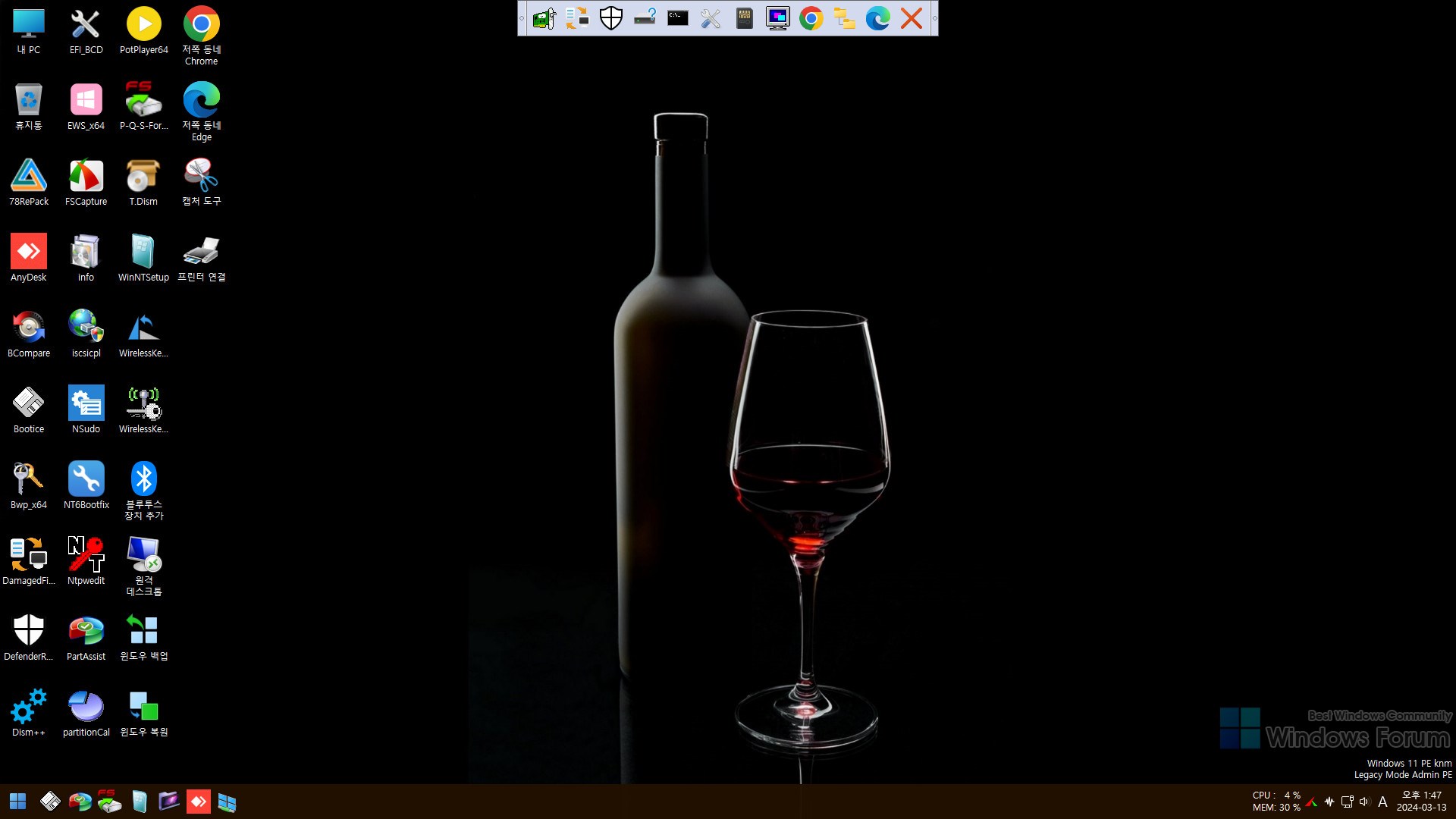The width and height of the screenshot is (1456, 819).
Task: Click the file transfer arrows icon in top dock
Action: tap(578, 18)
